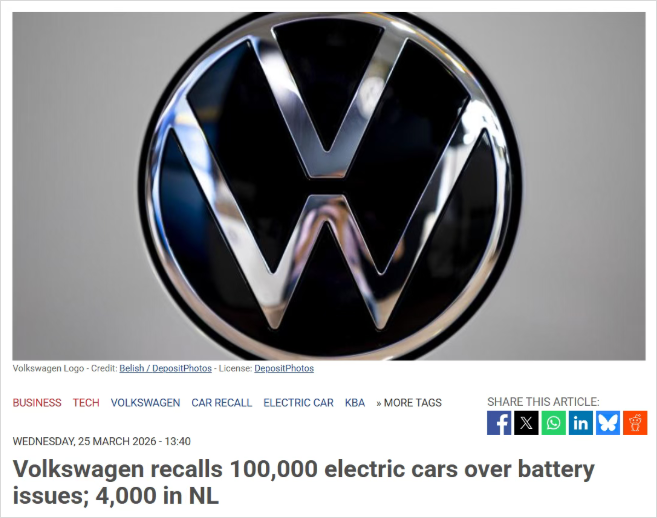Open the Car Recall tag
Image resolution: width=657 pixels, height=518 pixels.
click(x=222, y=403)
